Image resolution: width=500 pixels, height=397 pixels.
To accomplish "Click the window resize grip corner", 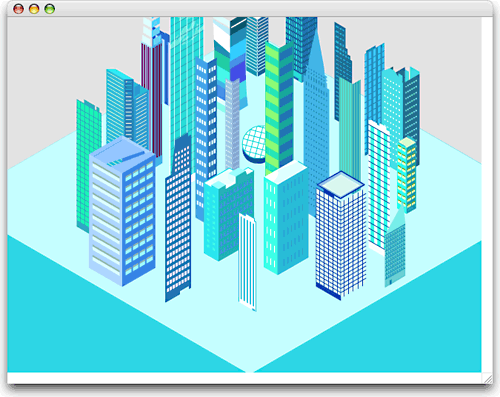I will click(x=487, y=378).
